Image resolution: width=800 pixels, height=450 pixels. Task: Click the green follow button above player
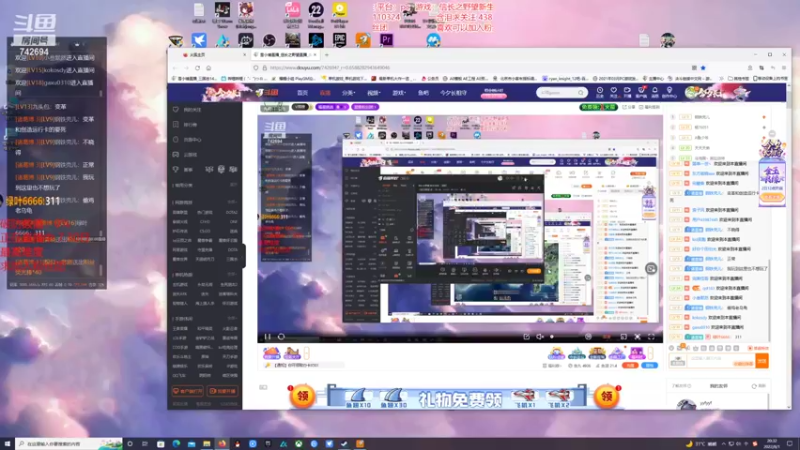tap(598, 107)
